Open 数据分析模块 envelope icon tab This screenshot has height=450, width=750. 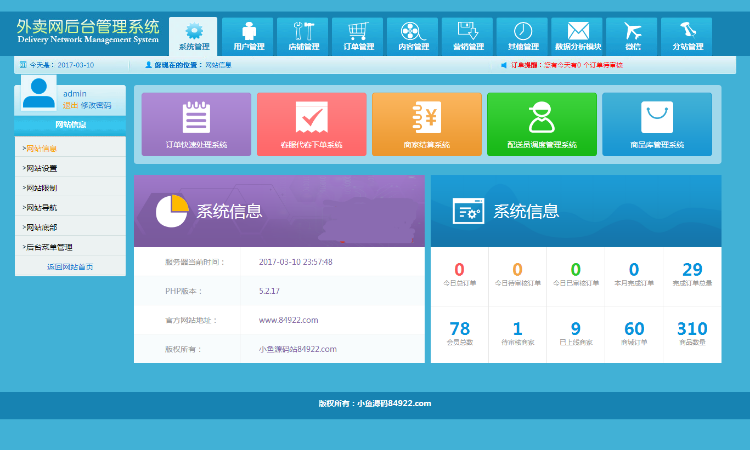(577, 37)
